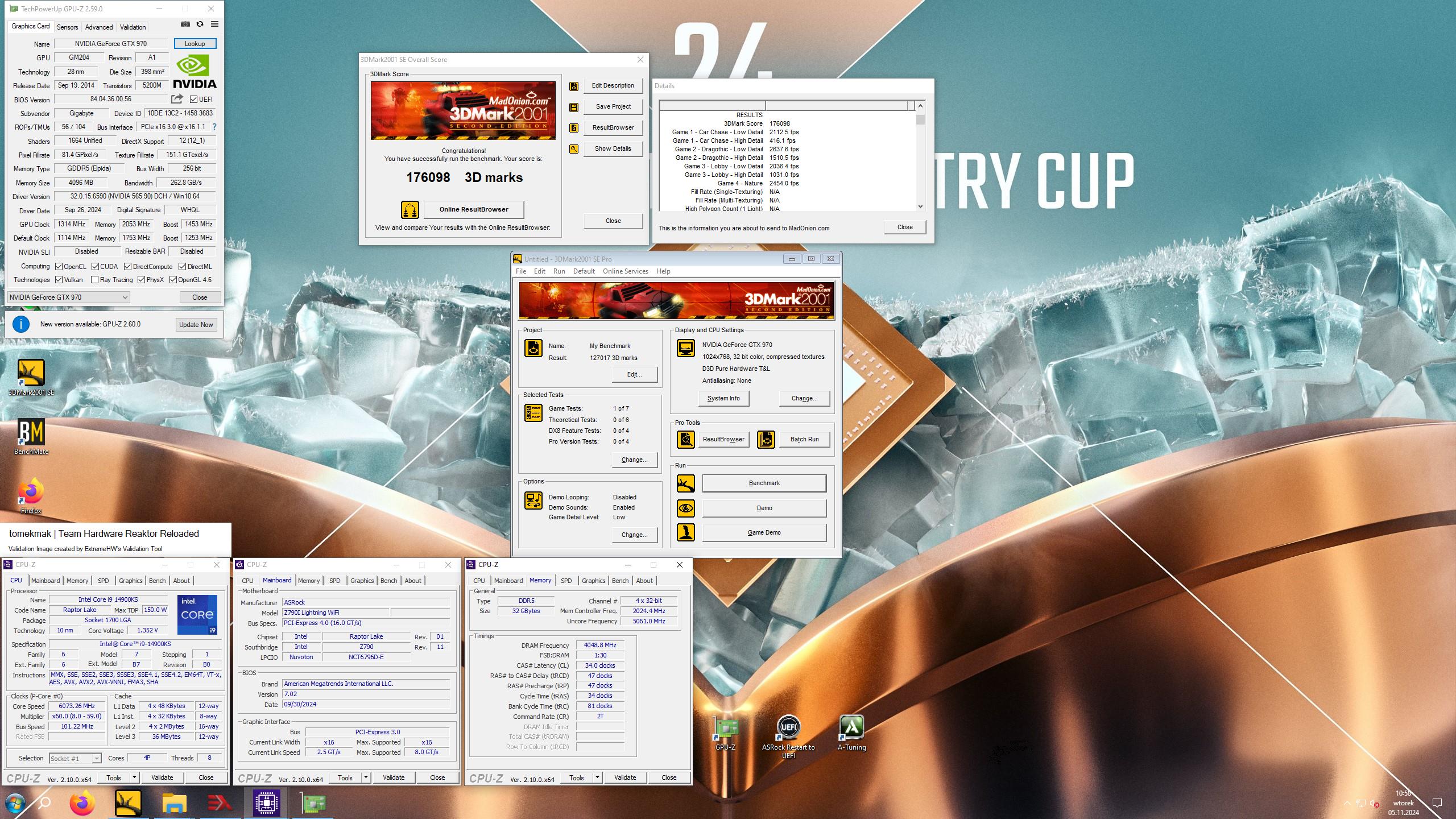This screenshot has width=1456, height=819.
Task: Open Tools dropdown arrow in Memory window
Action: 597,777
